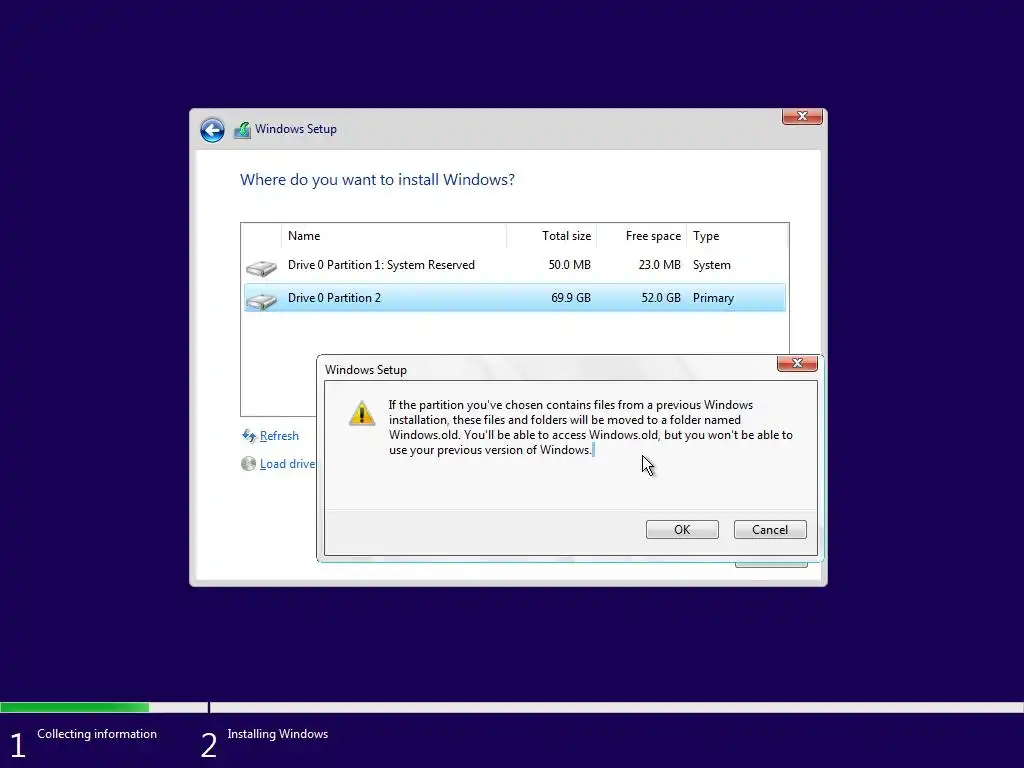Screen dimensions: 1024x768
Task: Click the Primary type cell
Action: tap(713, 298)
